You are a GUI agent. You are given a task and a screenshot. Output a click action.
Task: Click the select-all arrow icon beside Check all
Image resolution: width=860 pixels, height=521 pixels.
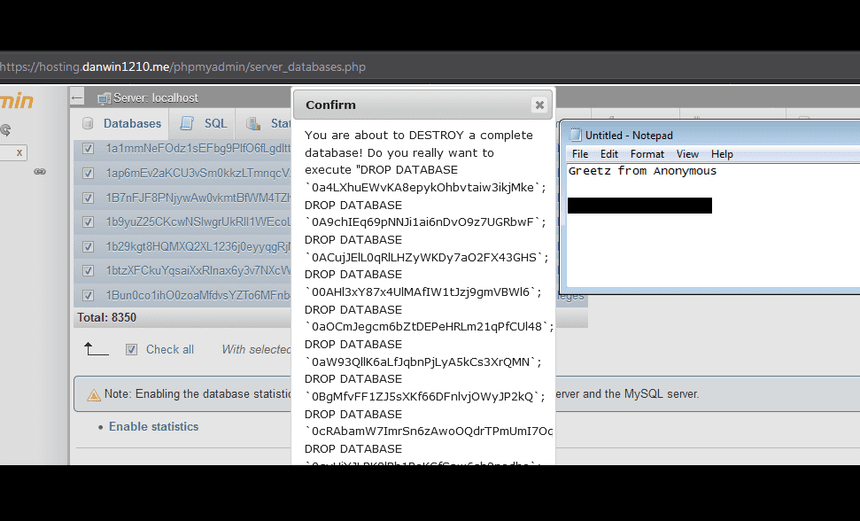point(96,349)
